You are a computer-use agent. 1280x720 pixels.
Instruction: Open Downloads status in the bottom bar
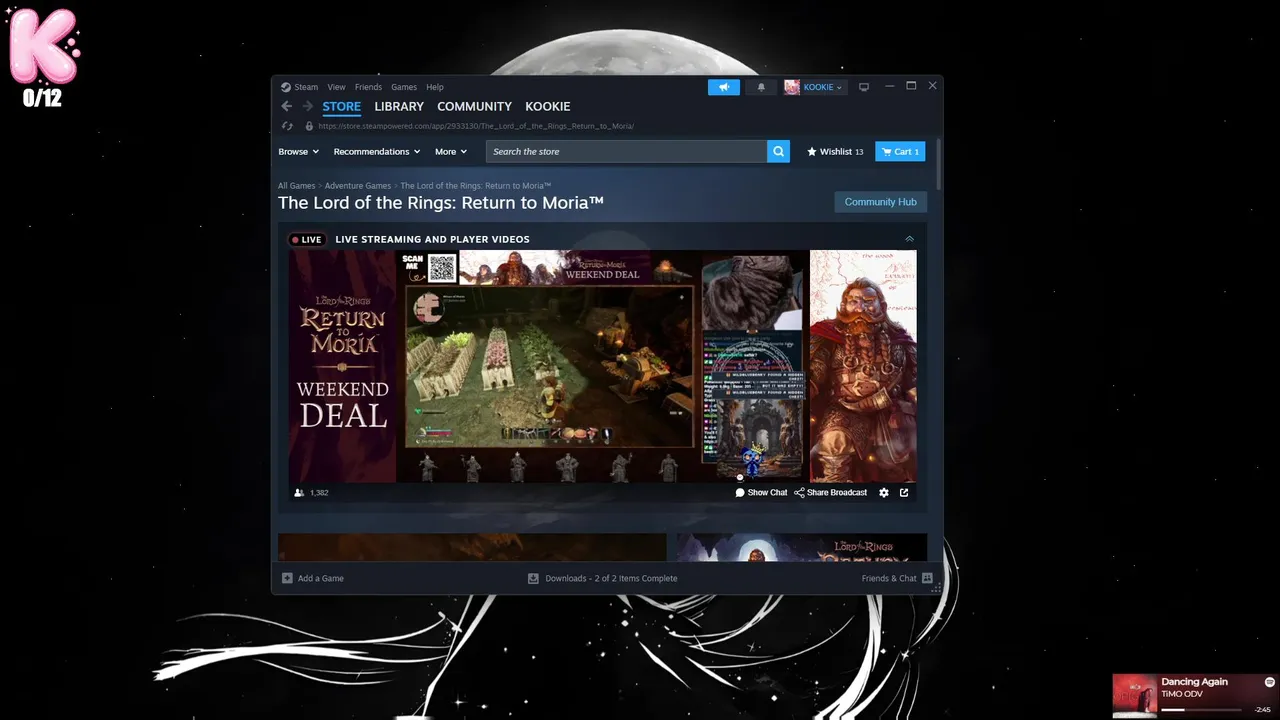[x=603, y=578]
